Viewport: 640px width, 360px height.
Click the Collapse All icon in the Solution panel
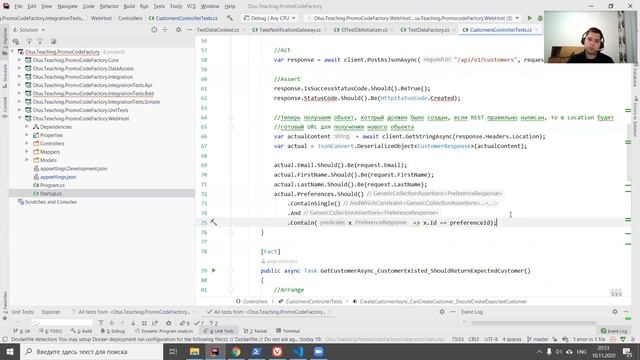tap(165, 30)
